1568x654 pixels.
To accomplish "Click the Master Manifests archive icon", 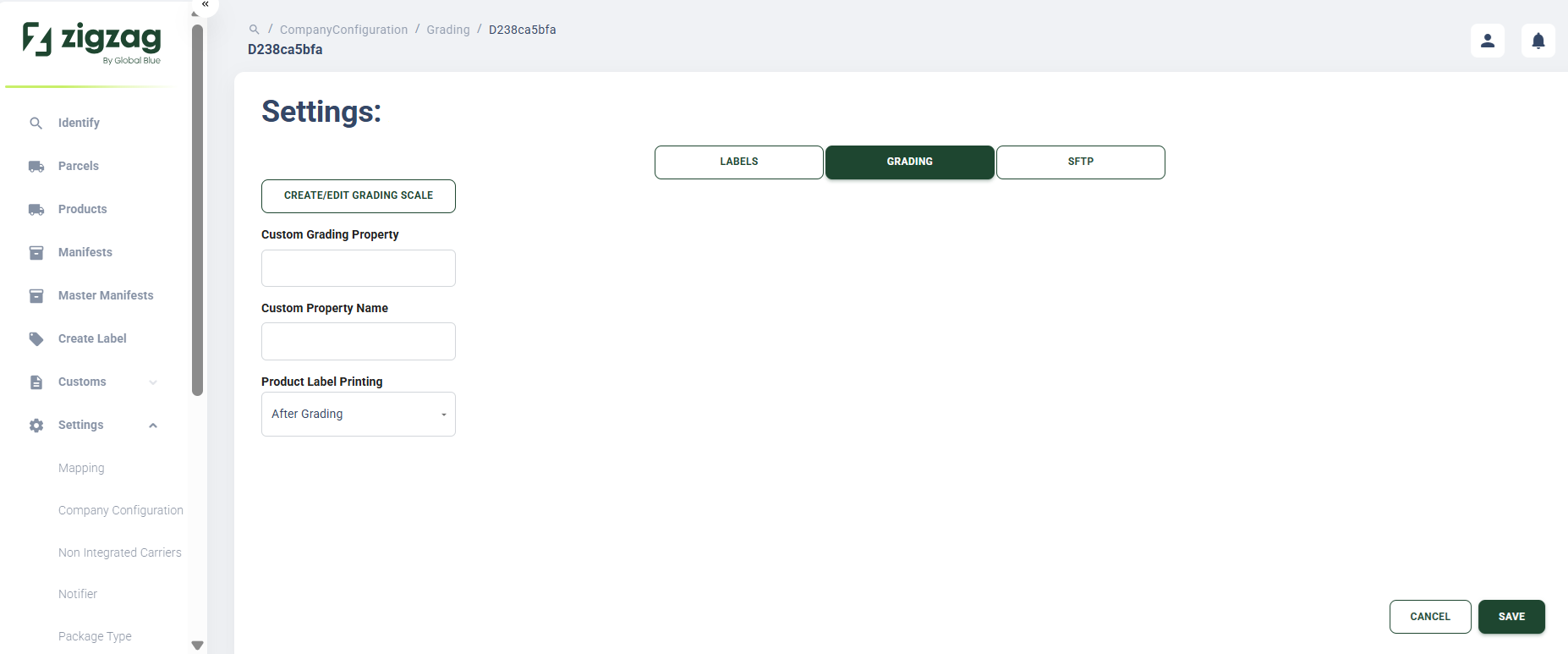I will coord(36,295).
